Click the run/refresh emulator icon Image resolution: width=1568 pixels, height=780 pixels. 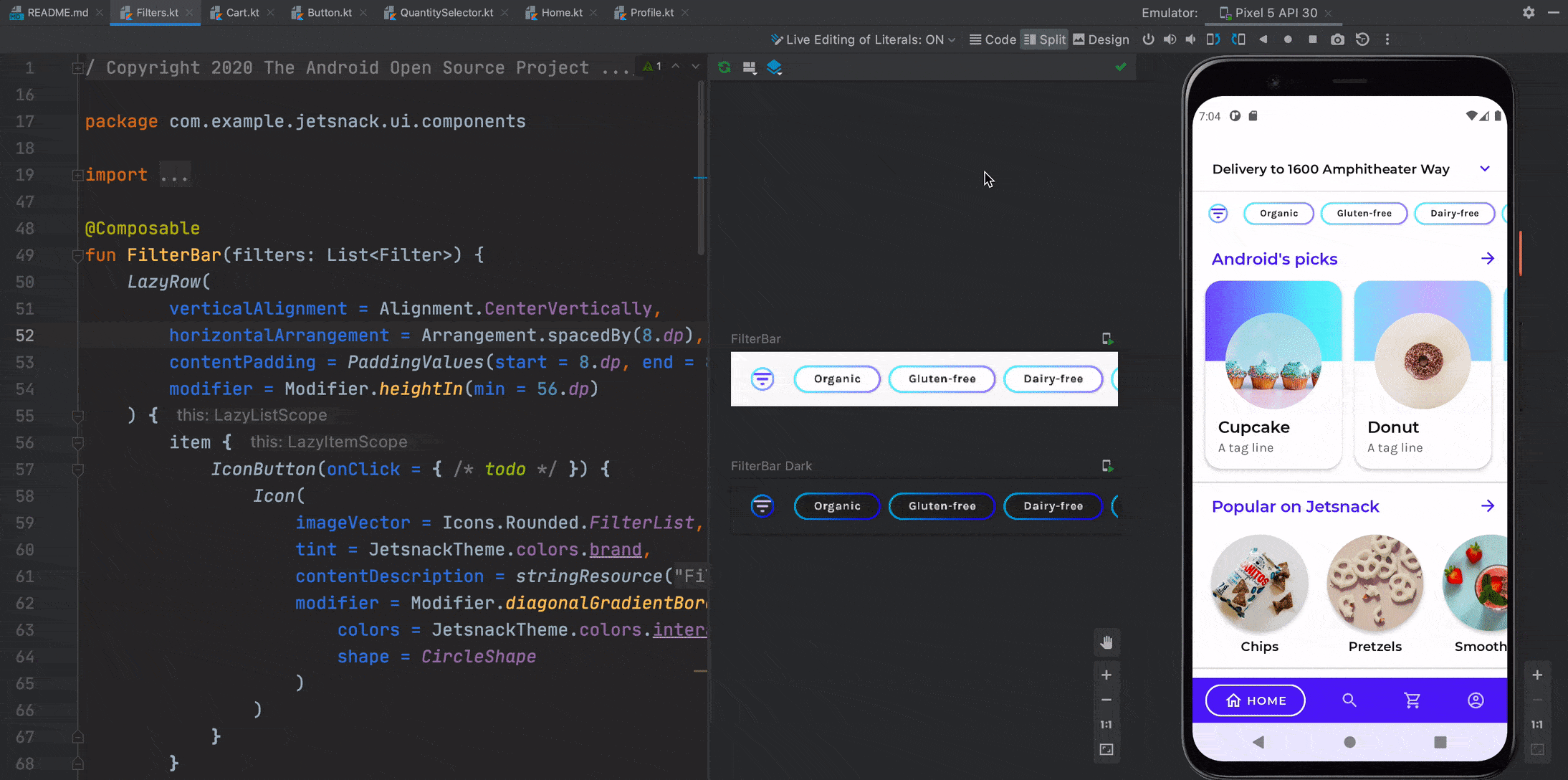[723, 67]
